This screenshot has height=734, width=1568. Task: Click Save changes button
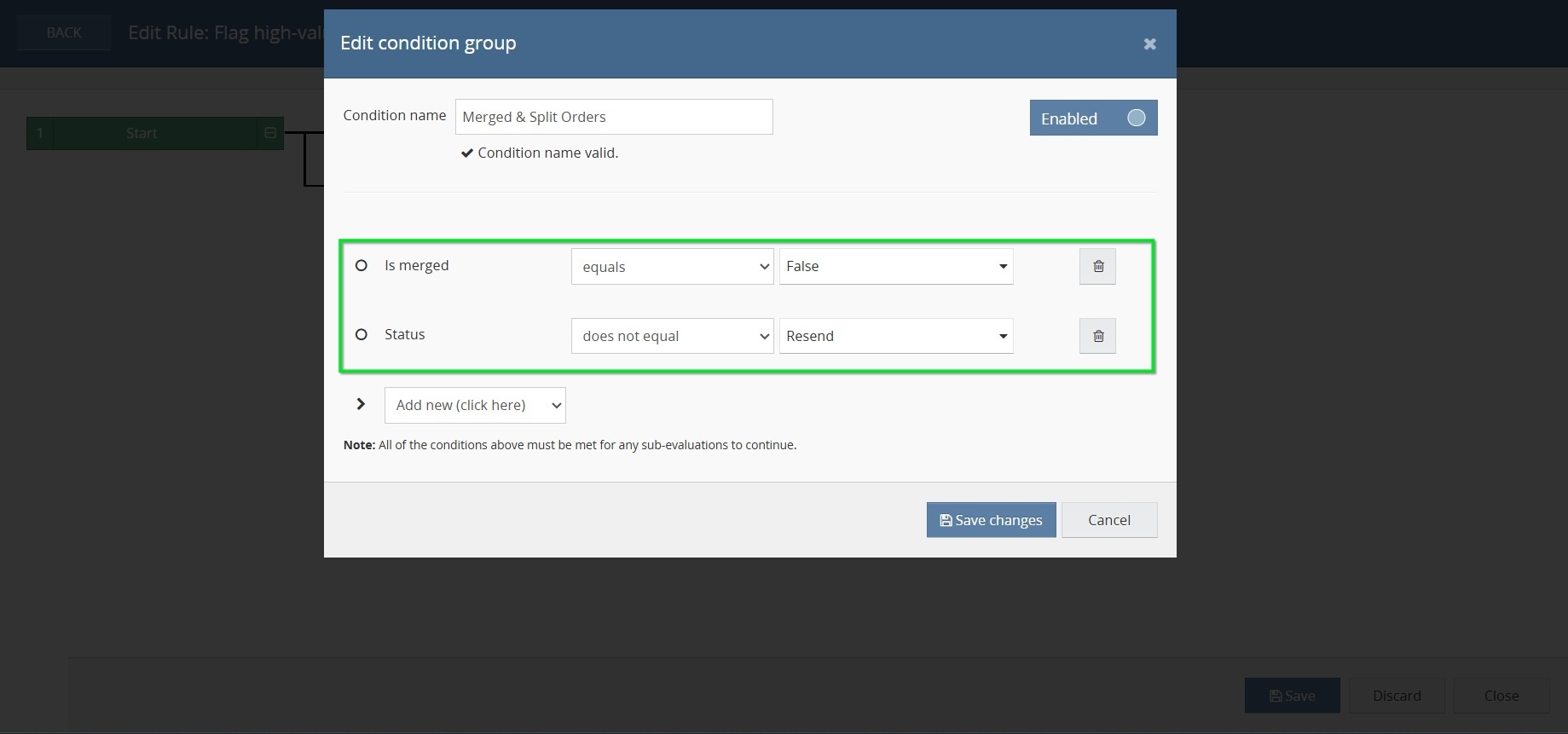(x=991, y=520)
